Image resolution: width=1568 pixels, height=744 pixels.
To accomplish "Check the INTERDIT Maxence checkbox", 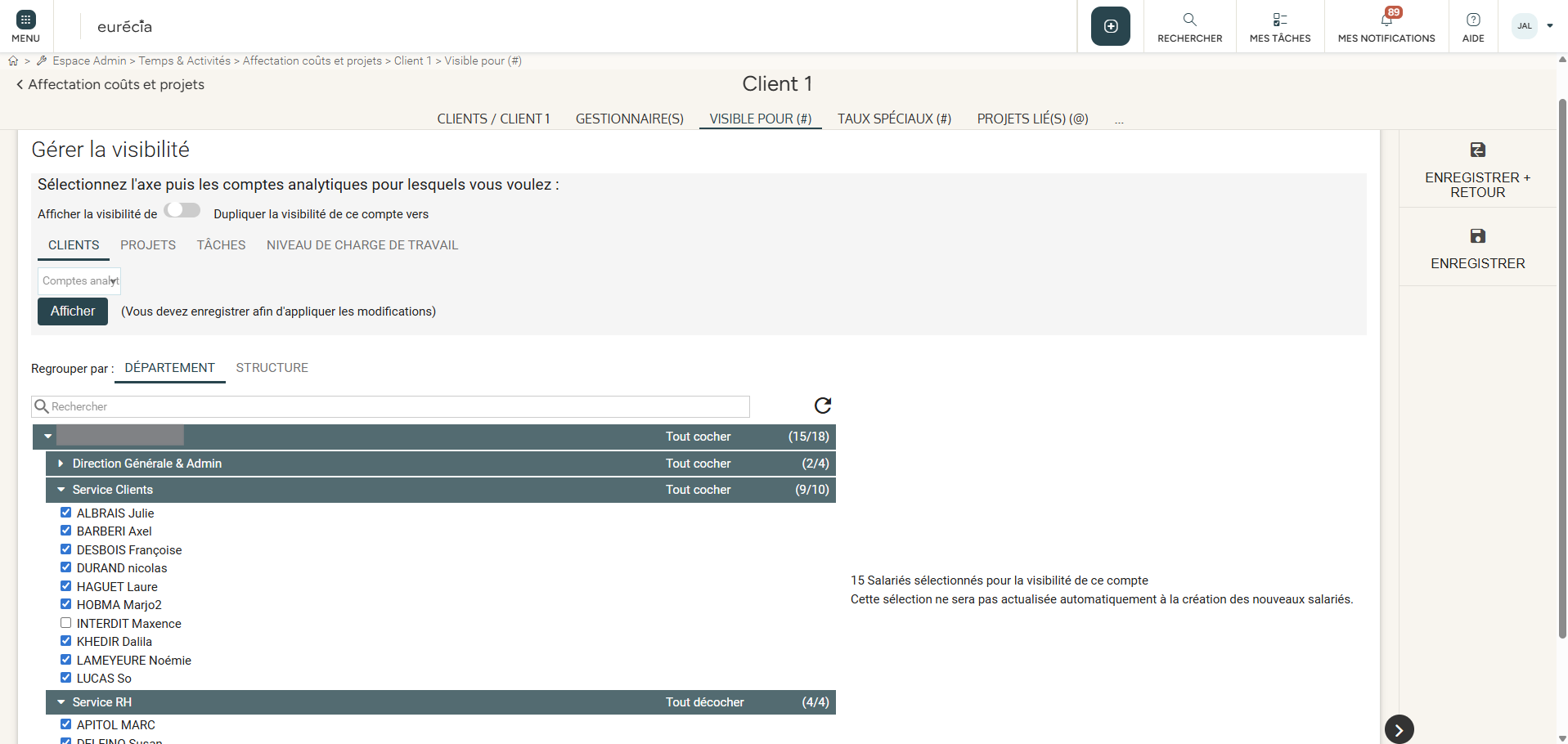I will (x=66, y=623).
